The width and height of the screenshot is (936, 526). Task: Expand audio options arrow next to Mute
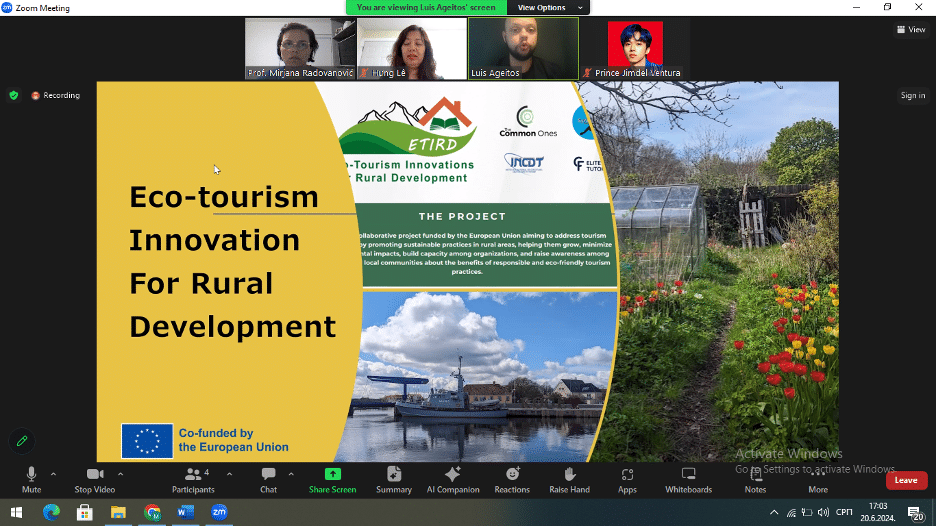tap(54, 474)
